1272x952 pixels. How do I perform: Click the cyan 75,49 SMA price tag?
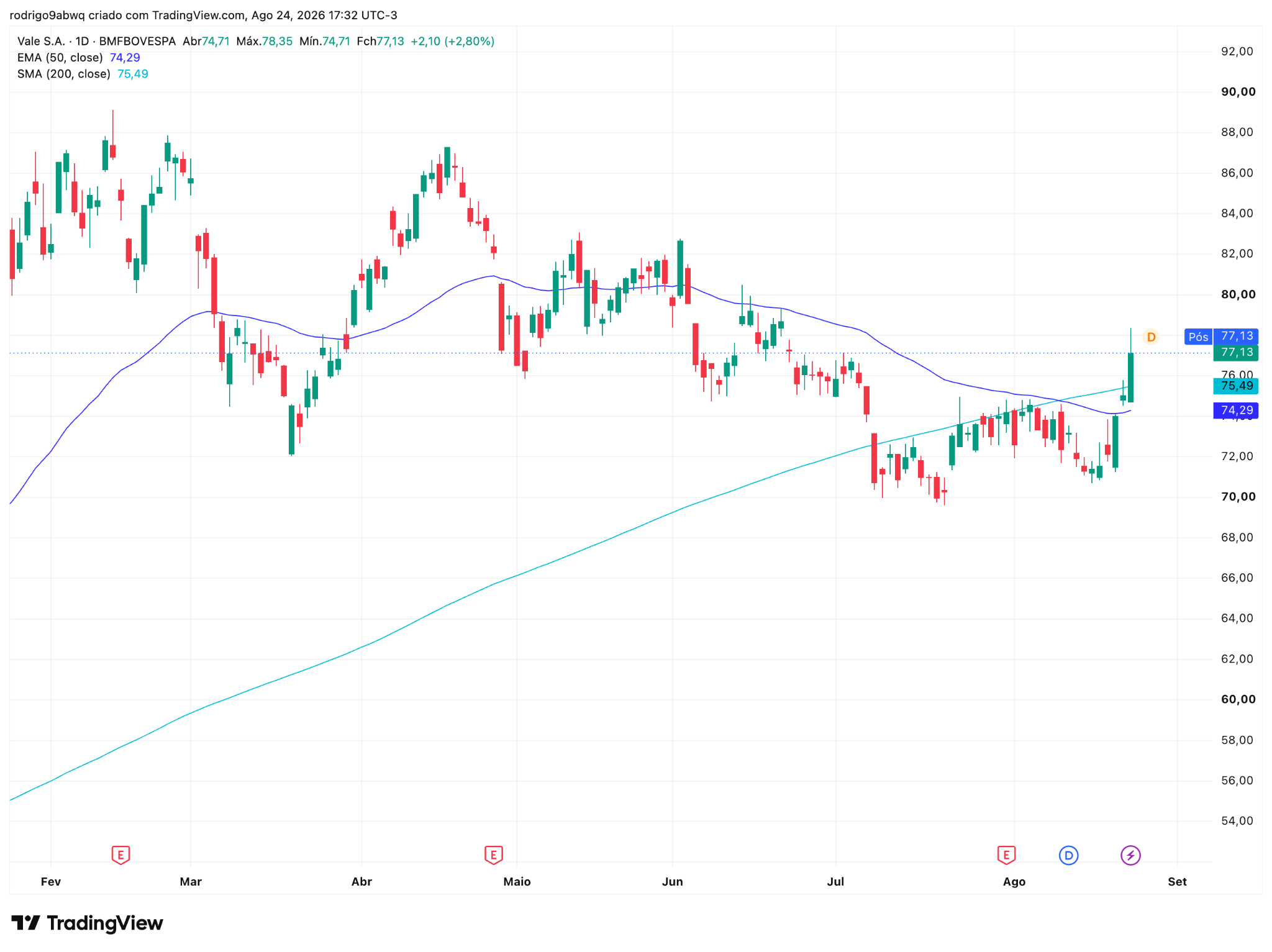click(1236, 386)
